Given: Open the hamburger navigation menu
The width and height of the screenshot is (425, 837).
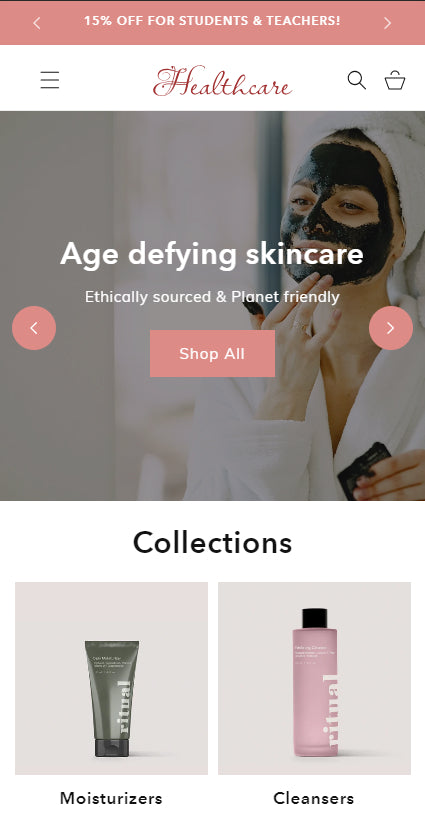Looking at the screenshot, I should pyautogui.click(x=50, y=80).
